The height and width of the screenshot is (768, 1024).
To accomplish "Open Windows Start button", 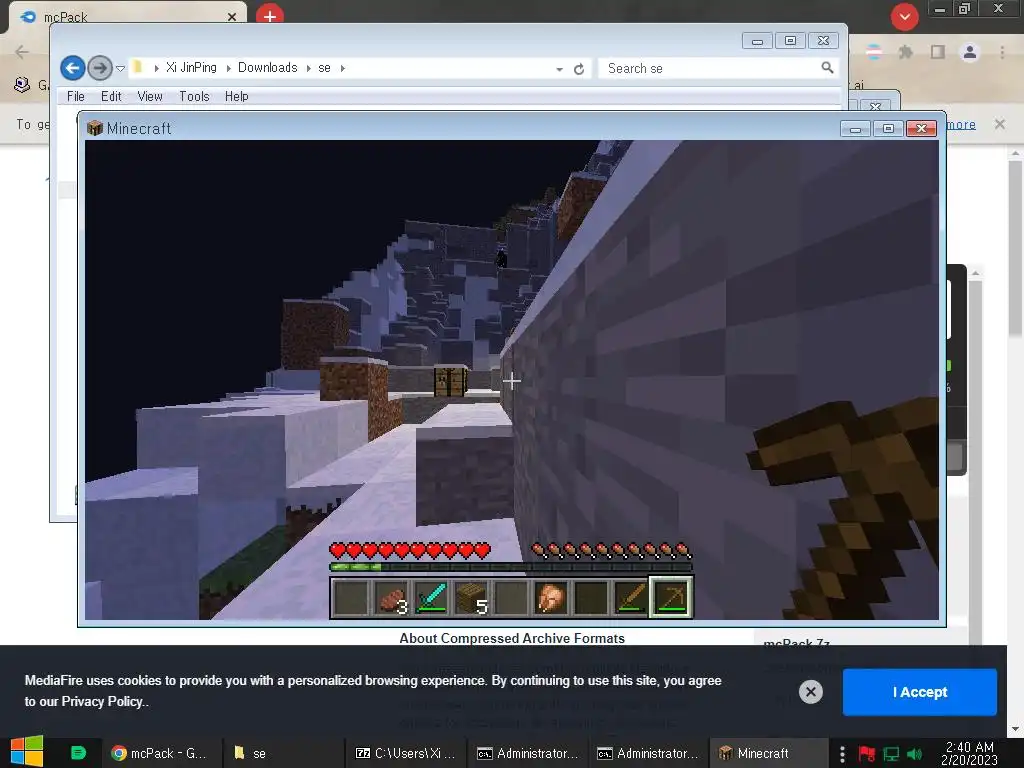I will [27, 752].
